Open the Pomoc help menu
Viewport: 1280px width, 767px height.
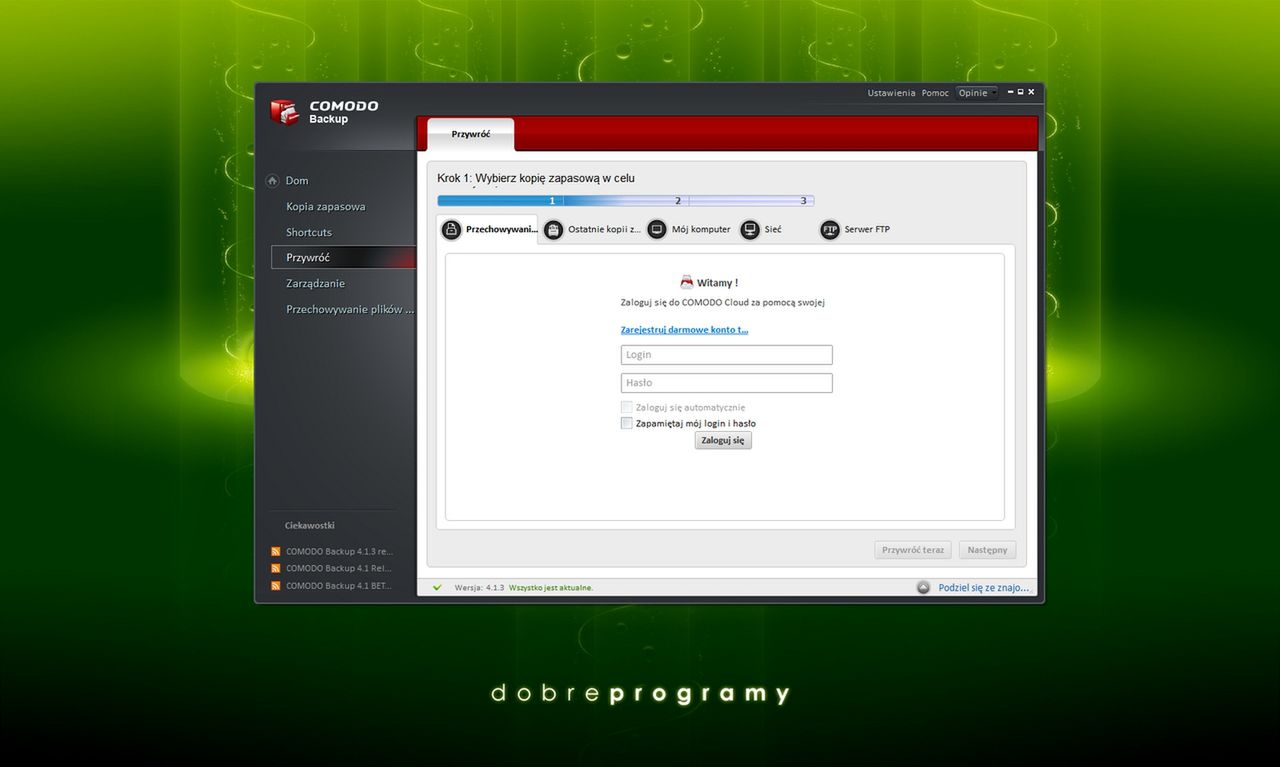[935, 93]
